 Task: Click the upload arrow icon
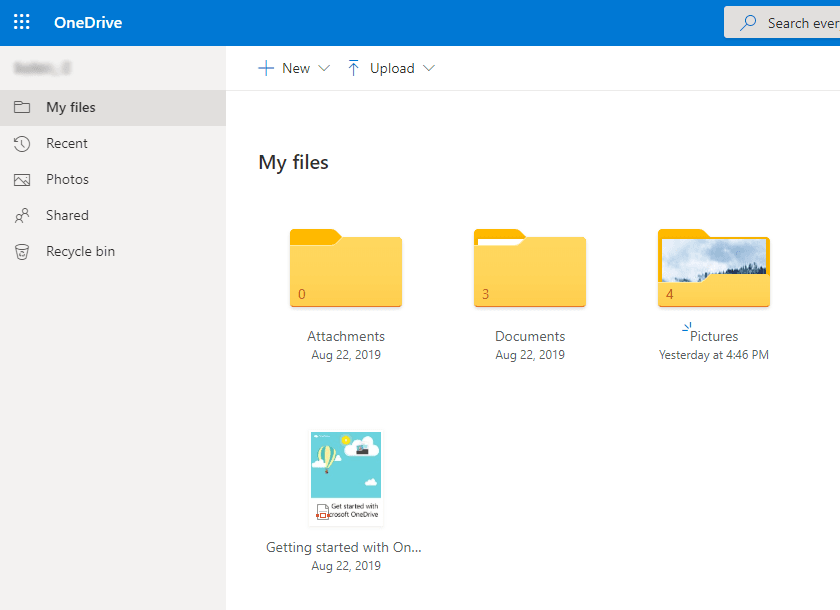tap(353, 68)
